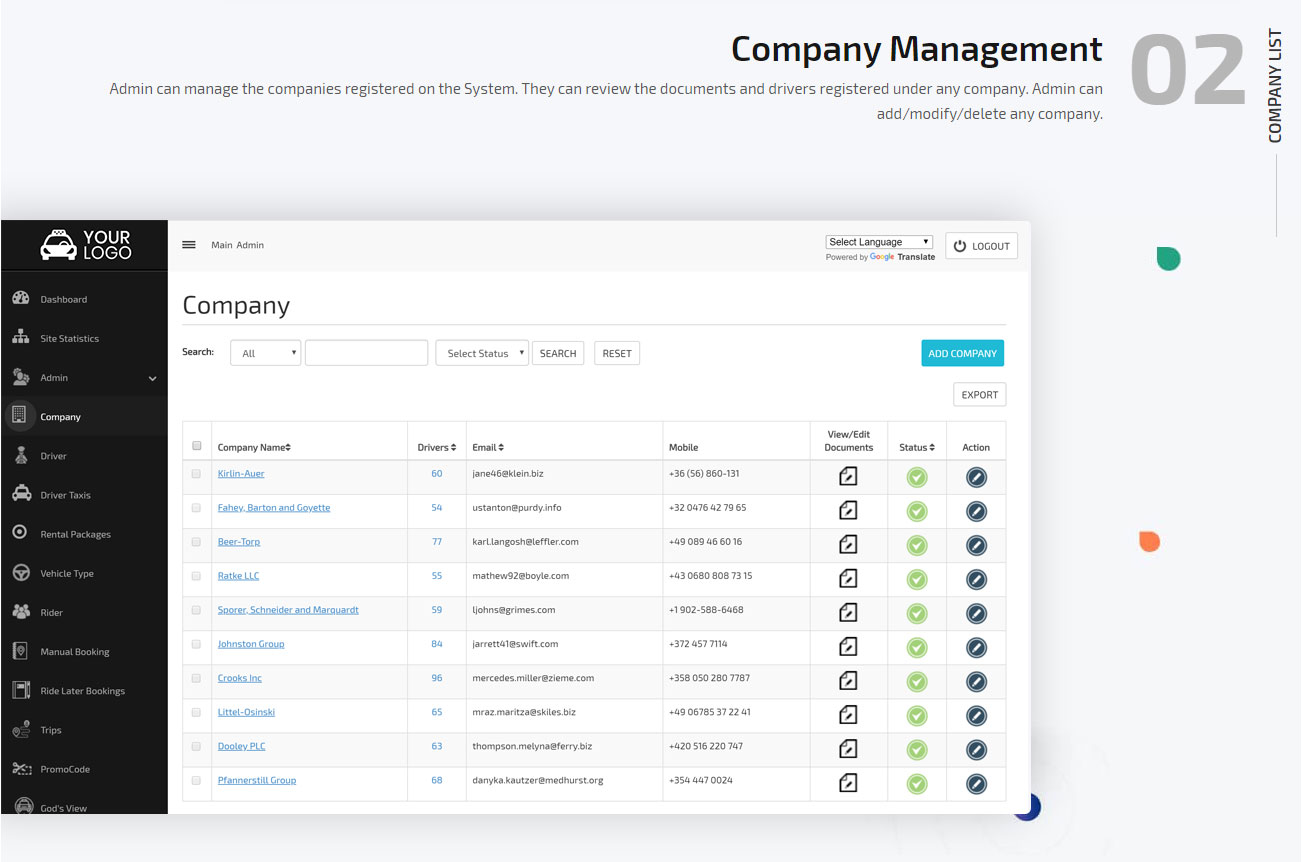Image resolution: width=1302 pixels, height=862 pixels.
Task: Open the Dooley PLC company link
Action: [x=241, y=745]
